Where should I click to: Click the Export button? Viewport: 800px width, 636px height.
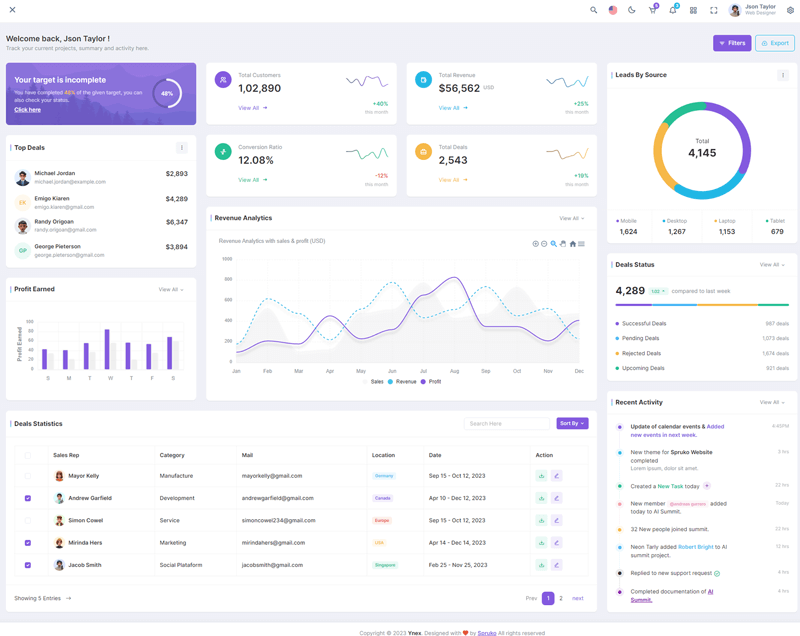(x=775, y=43)
